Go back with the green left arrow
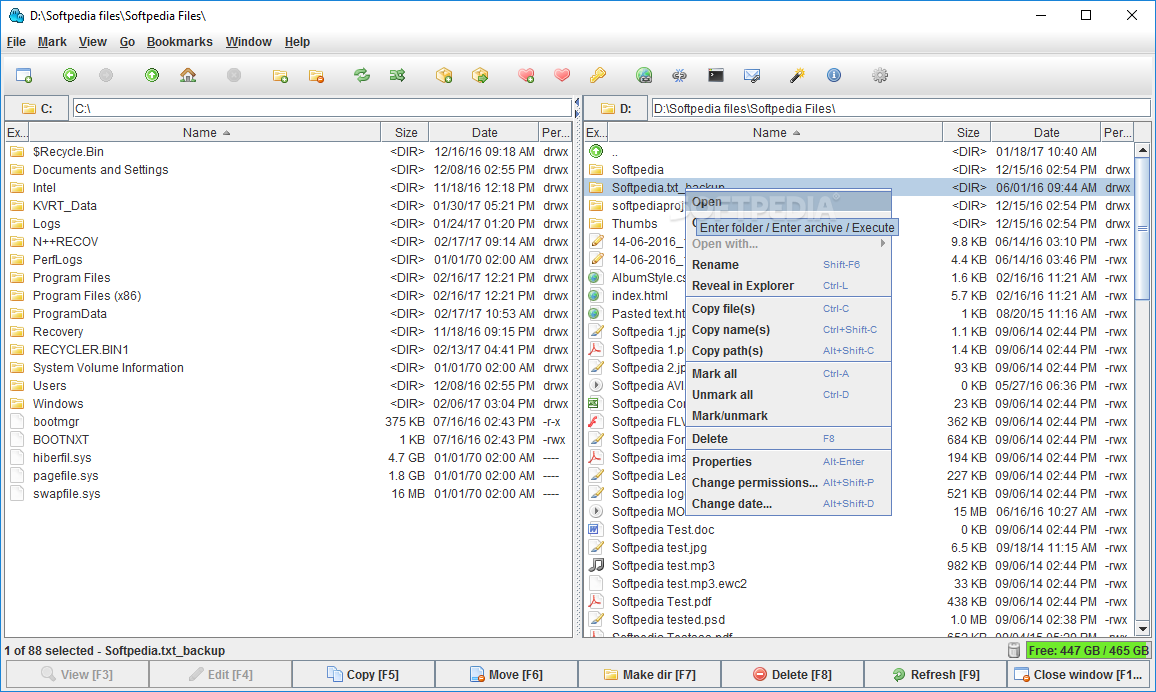The image size is (1156, 692). (70, 75)
